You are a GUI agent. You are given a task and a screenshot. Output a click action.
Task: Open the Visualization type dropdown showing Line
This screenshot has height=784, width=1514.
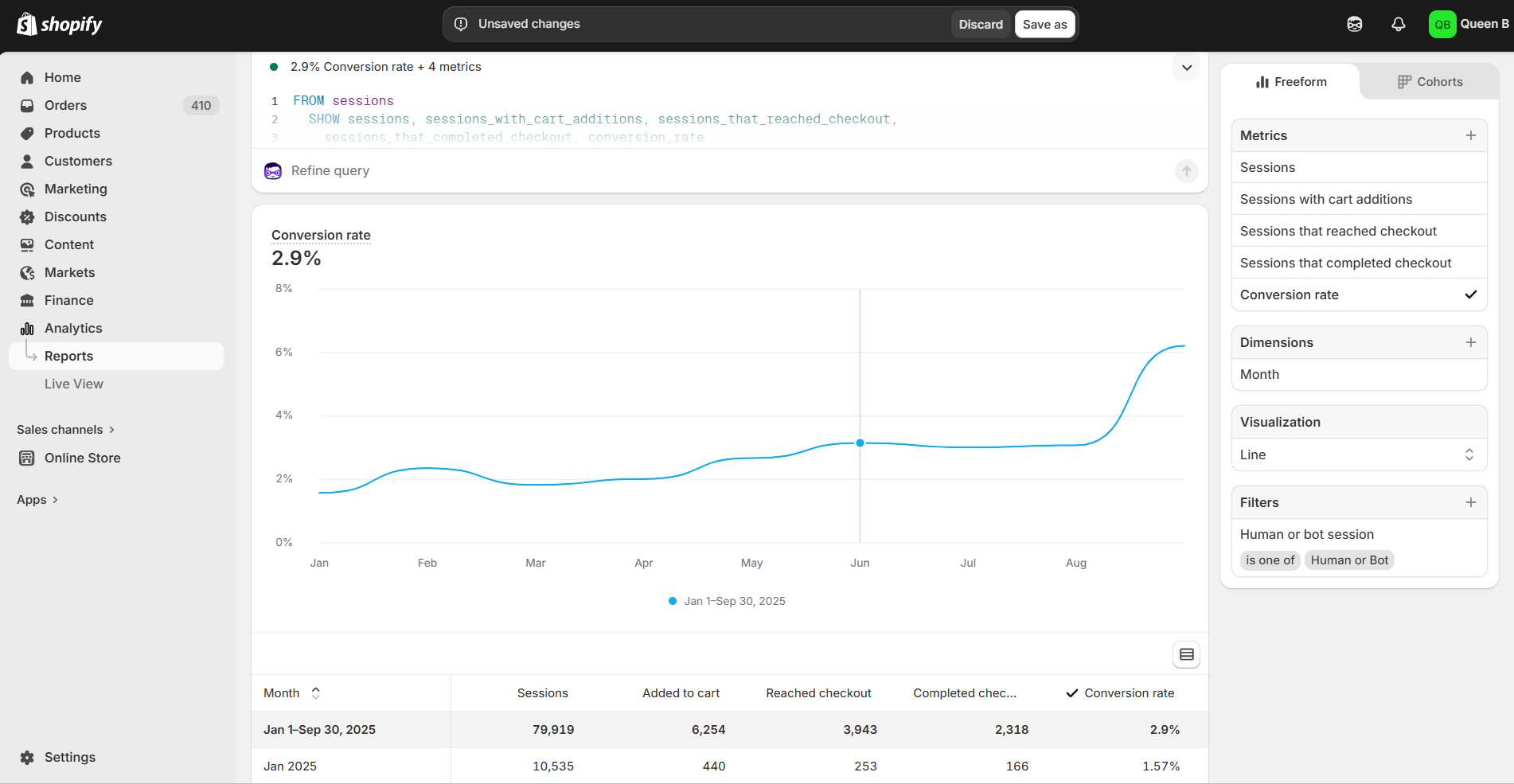click(1358, 454)
